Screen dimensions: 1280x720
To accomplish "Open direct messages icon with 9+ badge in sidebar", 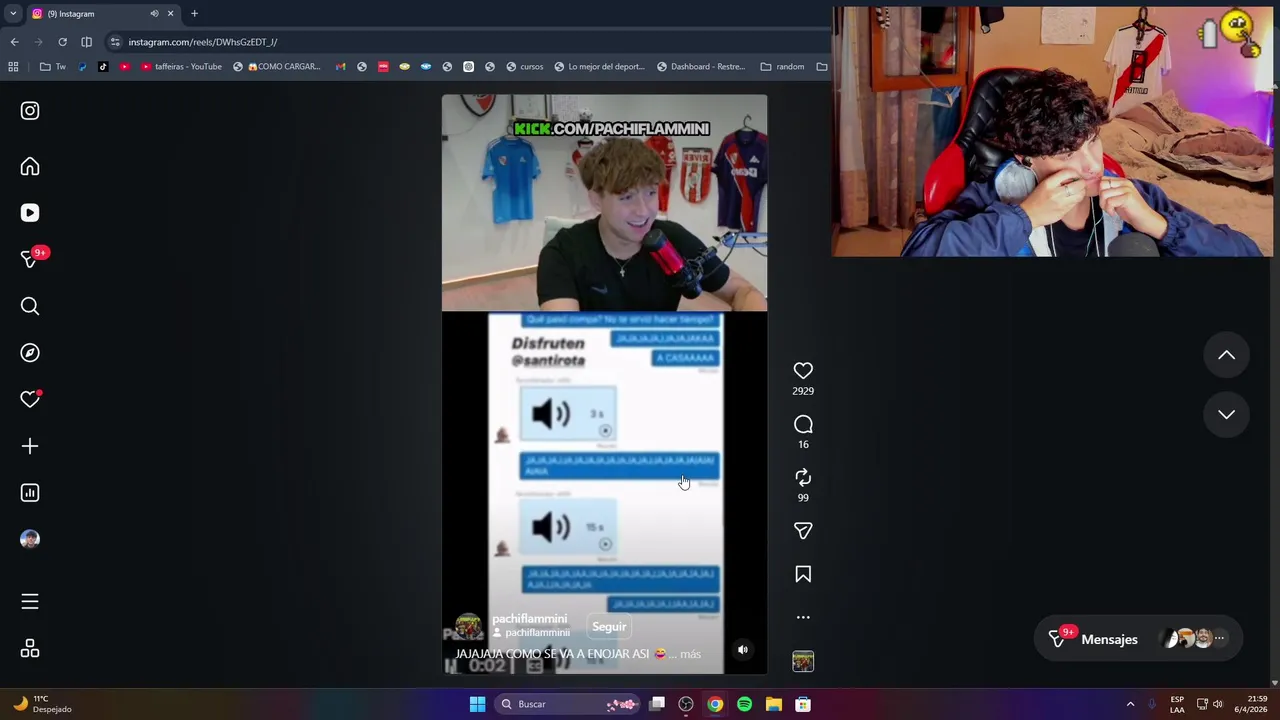I will 30,259.
